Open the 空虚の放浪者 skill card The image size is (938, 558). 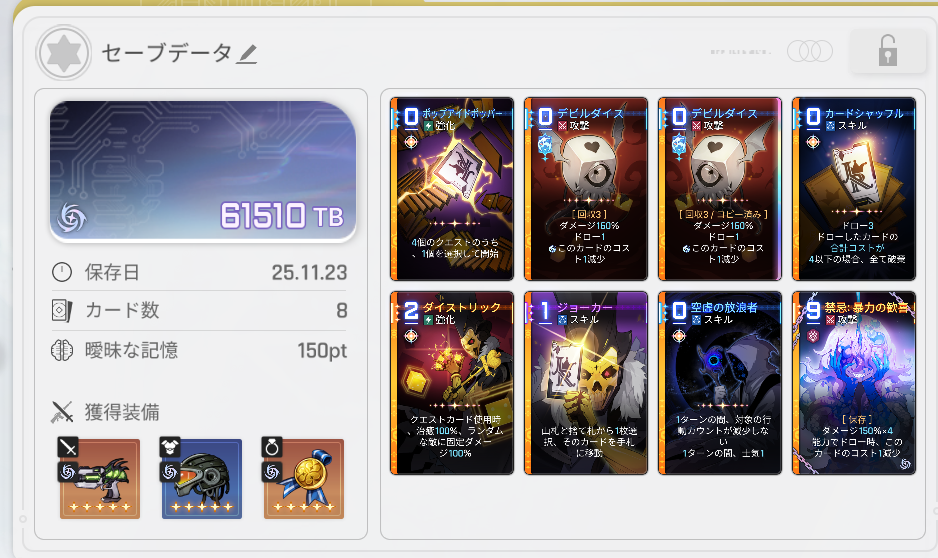tap(720, 383)
